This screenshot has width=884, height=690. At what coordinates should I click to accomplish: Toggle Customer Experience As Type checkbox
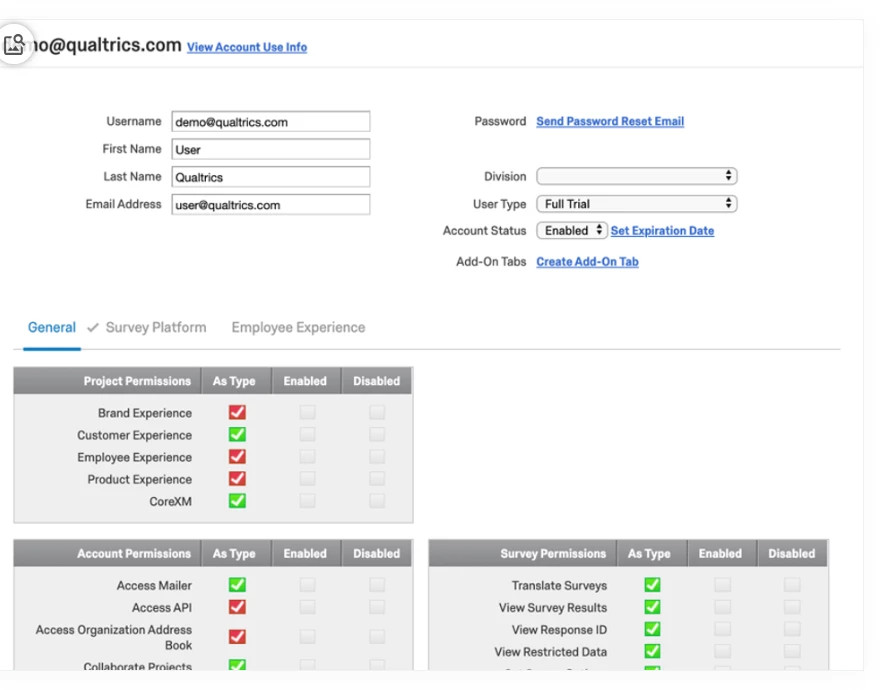pos(237,435)
